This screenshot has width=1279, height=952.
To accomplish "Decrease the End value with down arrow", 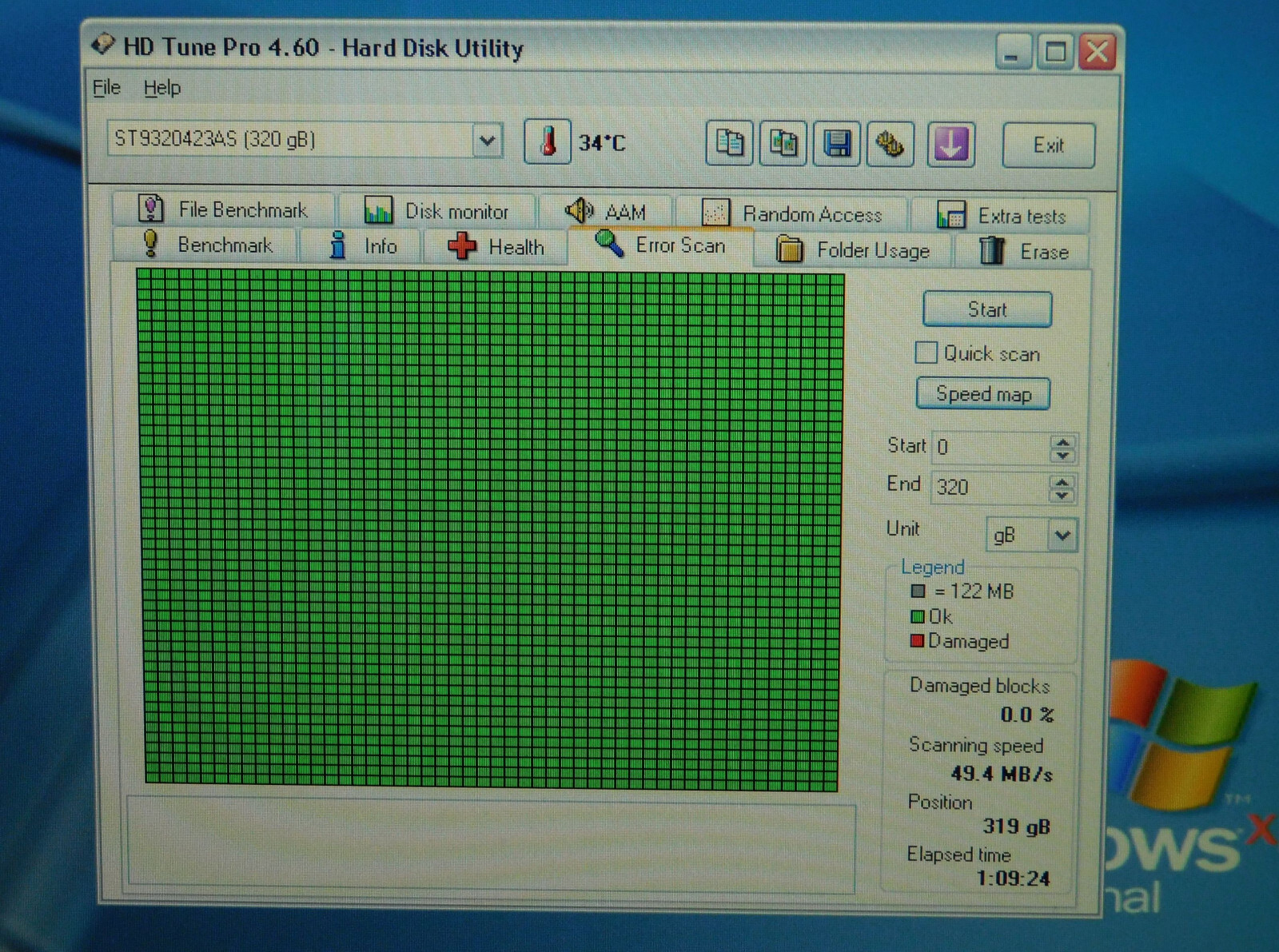I will click(1062, 496).
